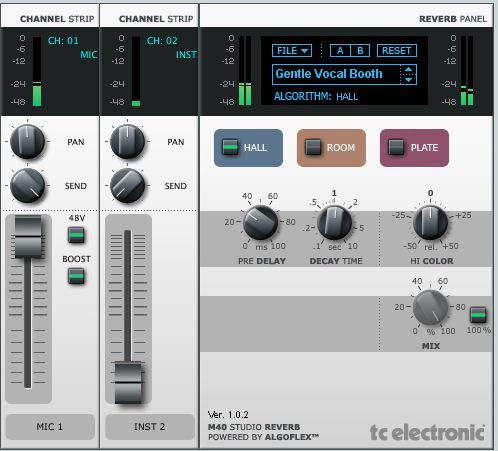498x451 pixels.
Task: Click the CH: 01 display text
Action: tap(63, 41)
